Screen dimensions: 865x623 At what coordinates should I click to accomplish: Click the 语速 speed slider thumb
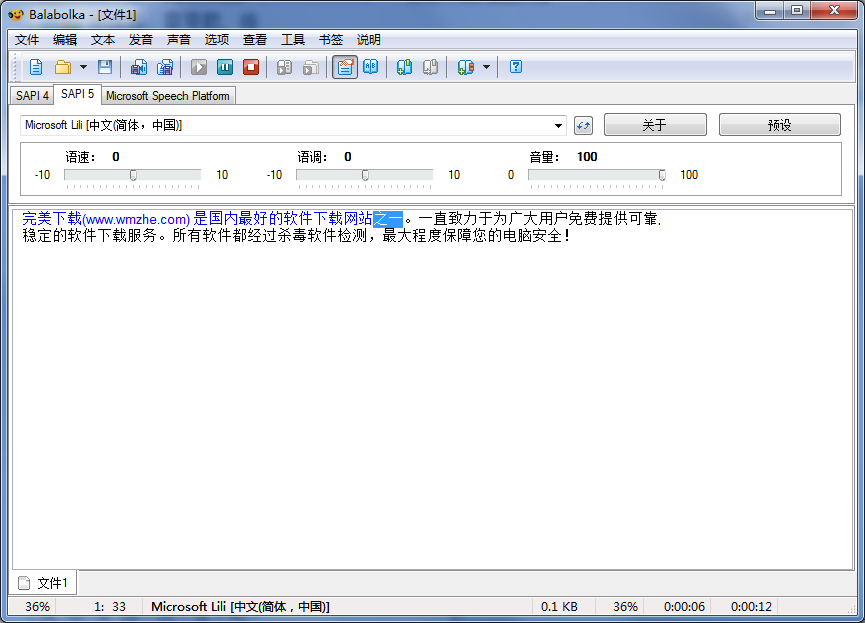click(133, 175)
